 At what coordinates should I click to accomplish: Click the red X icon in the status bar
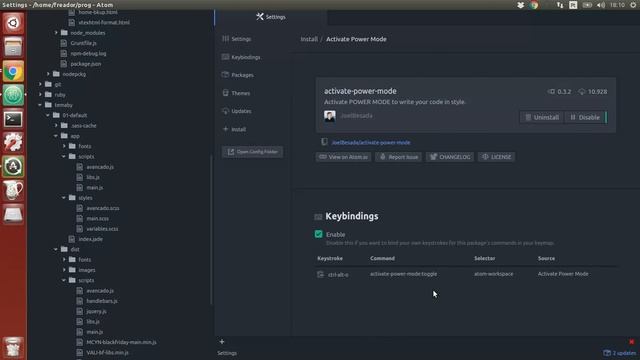[x=631, y=342]
